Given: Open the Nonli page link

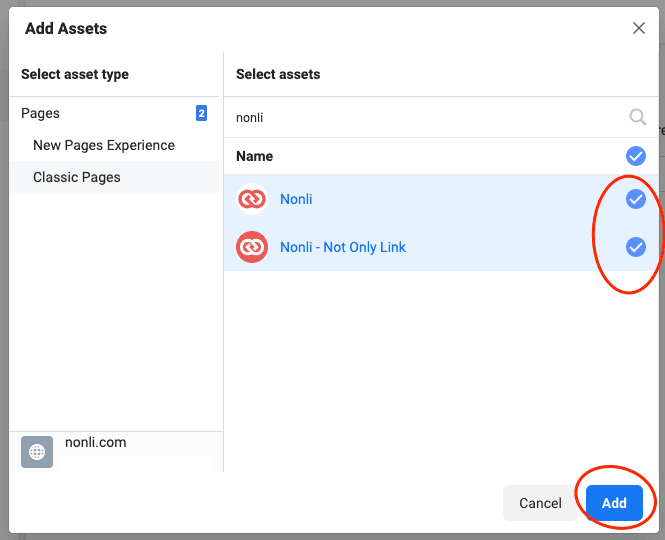Looking at the screenshot, I should click(296, 199).
